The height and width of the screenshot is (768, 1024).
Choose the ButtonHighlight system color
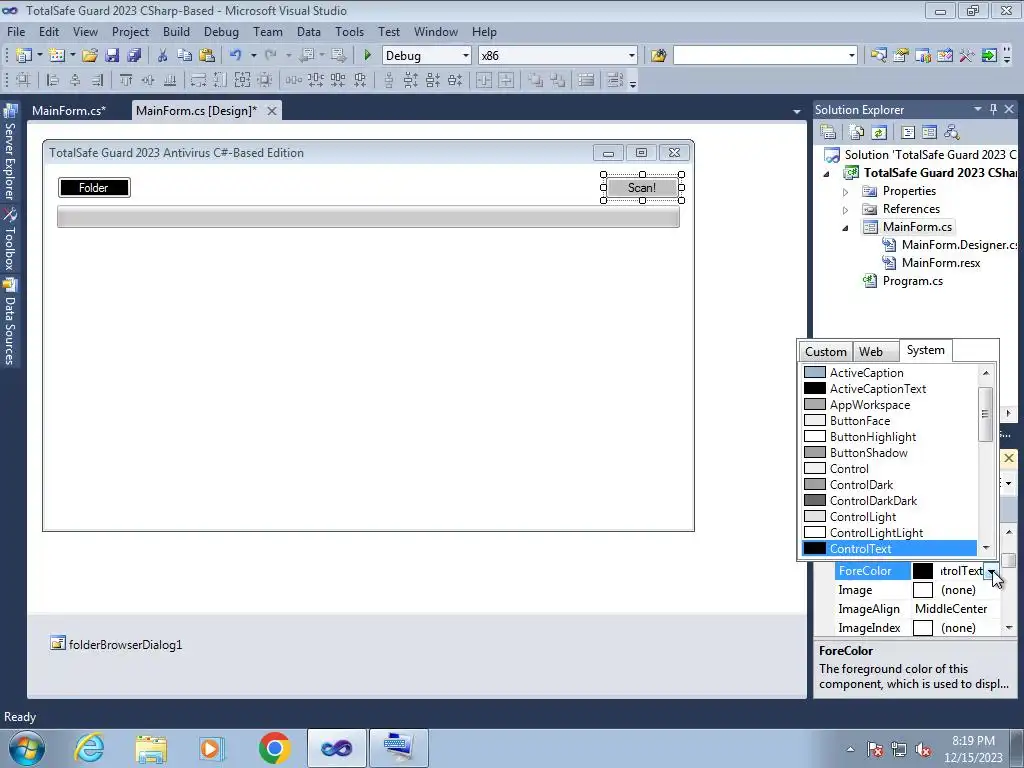point(889,437)
